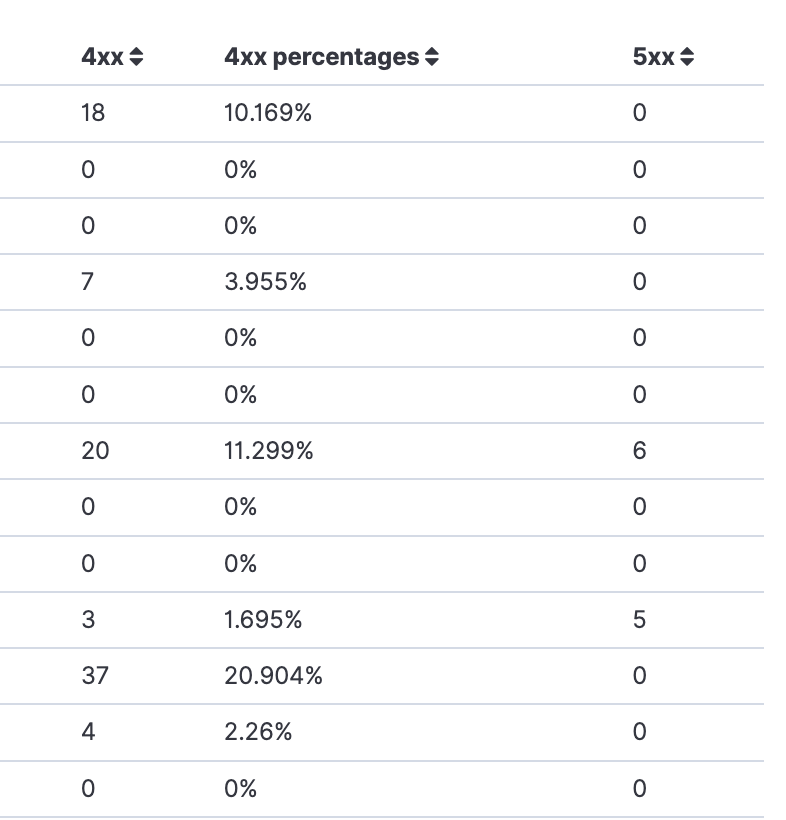Click the 5xx cell showing 6
This screenshot has width=786, height=820.
pyautogui.click(x=638, y=451)
